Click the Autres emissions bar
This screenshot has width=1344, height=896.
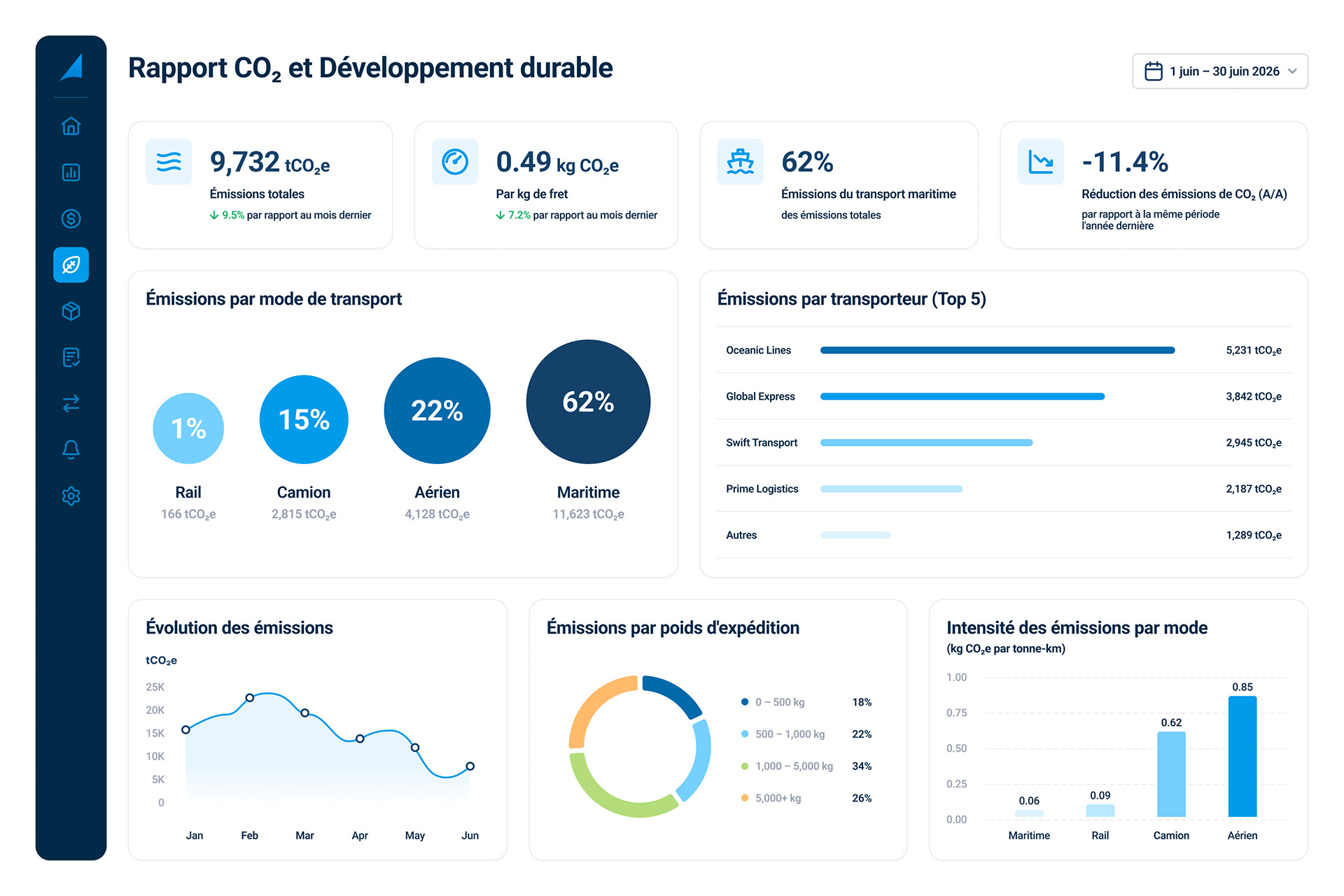click(855, 535)
